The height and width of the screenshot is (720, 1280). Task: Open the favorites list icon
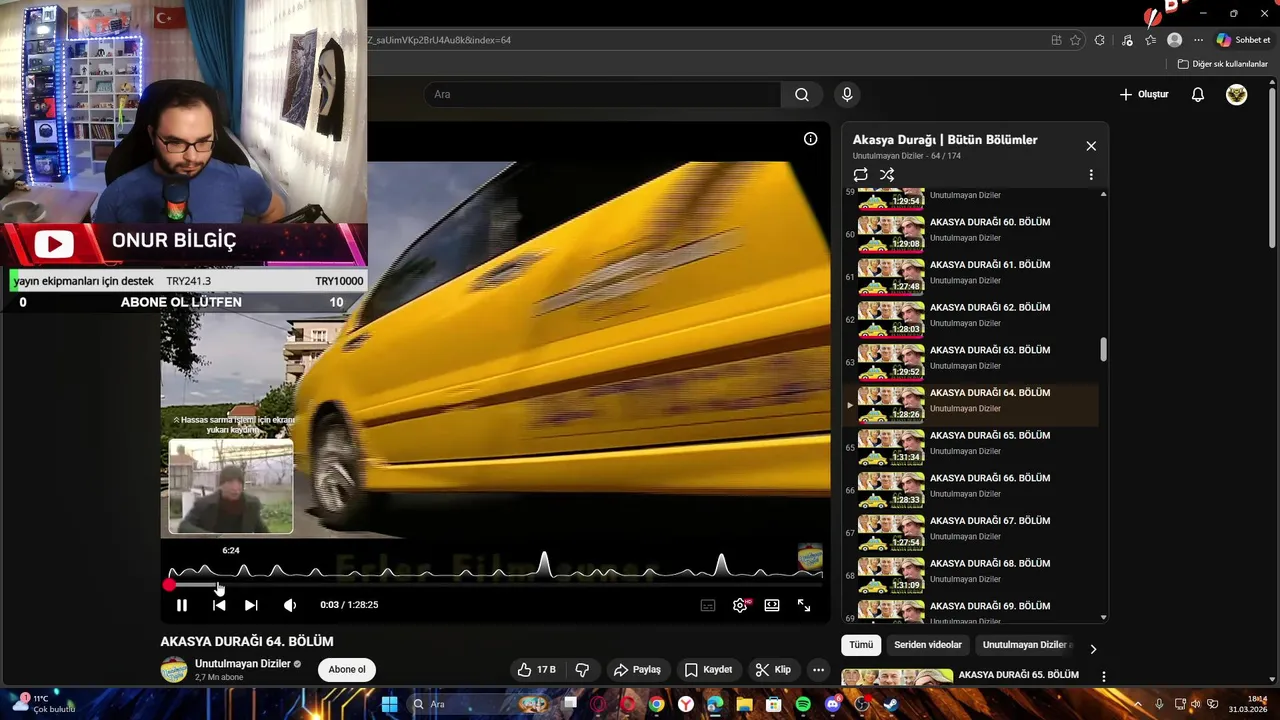[x=1150, y=40]
